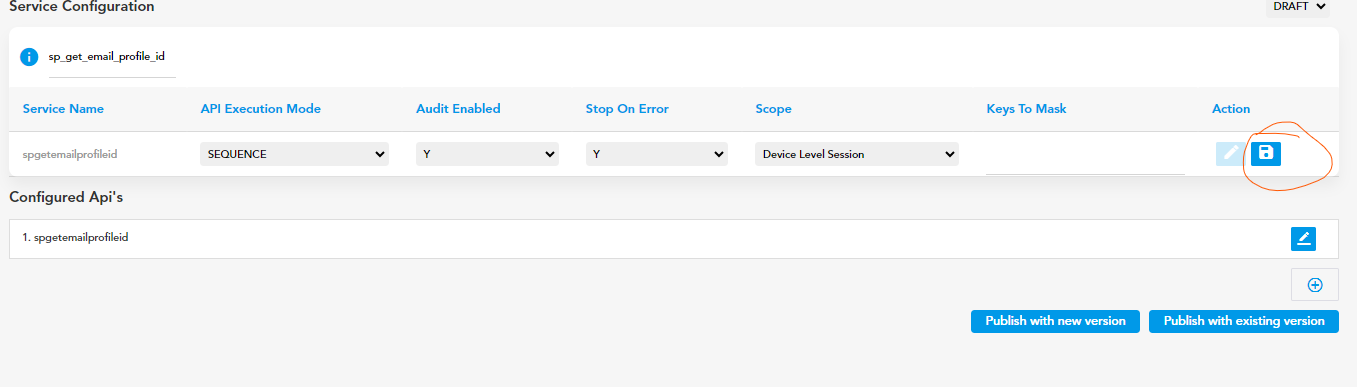Open the DRAFT status dropdown
Image resolution: width=1357 pixels, height=387 pixels.
tap(1299, 7)
